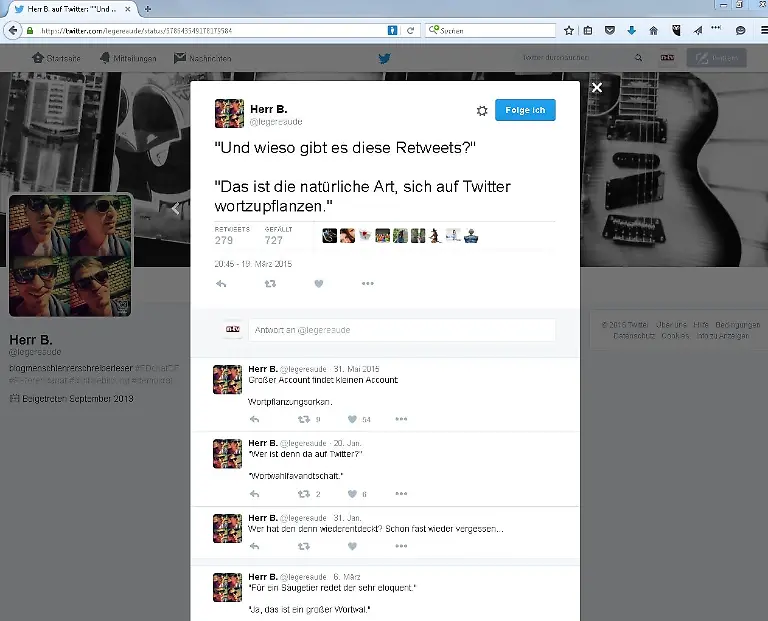Like the 'Wer ist denn da' tweet
768x621 pixels.
(x=352, y=494)
